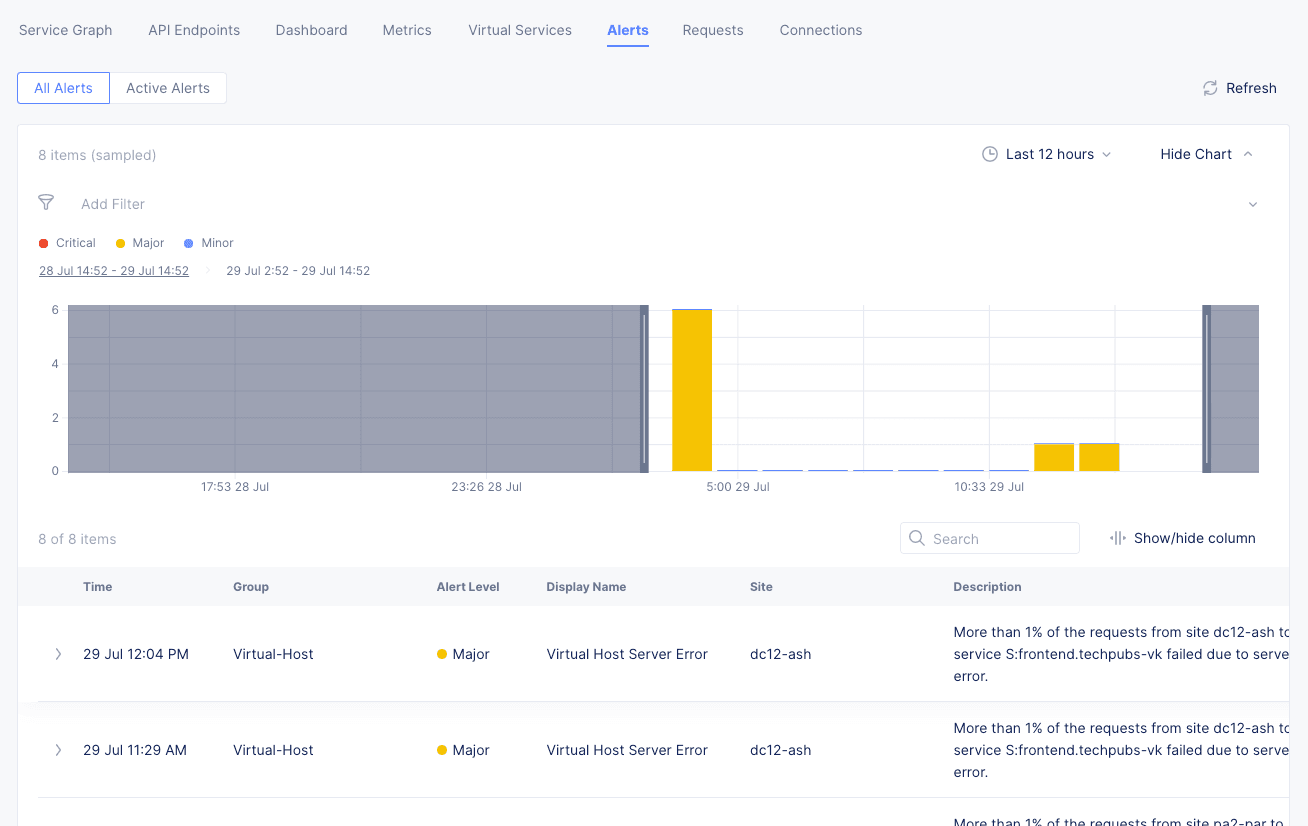The height and width of the screenshot is (826, 1308).
Task: Expand the 29 Jul 11:29 AM alert row
Action: [58, 750]
